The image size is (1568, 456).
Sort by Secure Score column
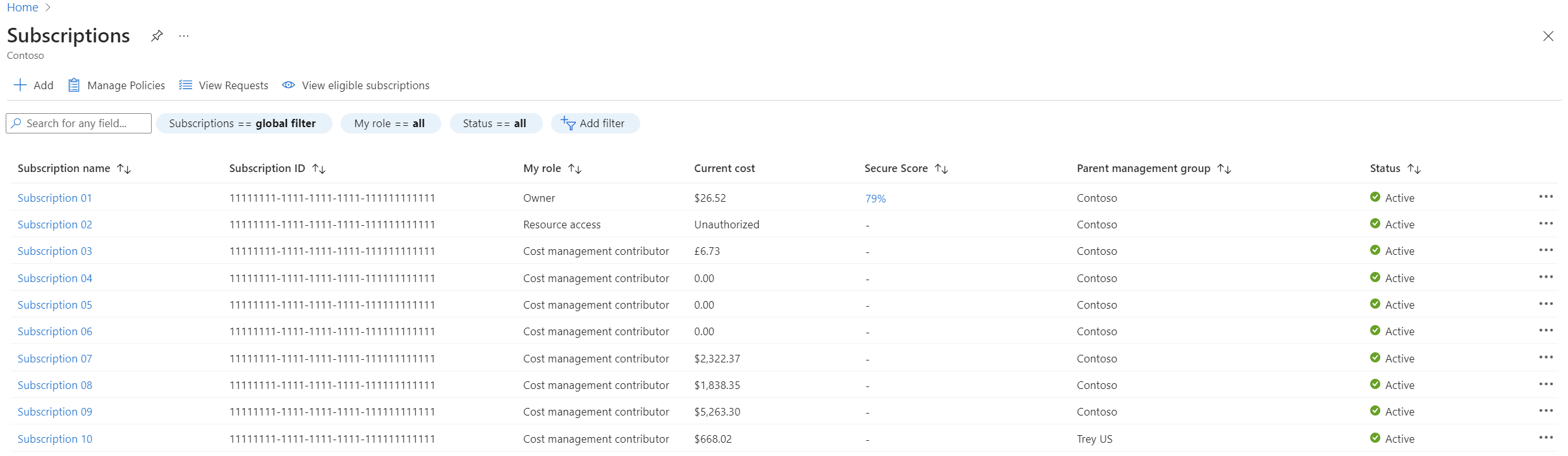pos(942,169)
